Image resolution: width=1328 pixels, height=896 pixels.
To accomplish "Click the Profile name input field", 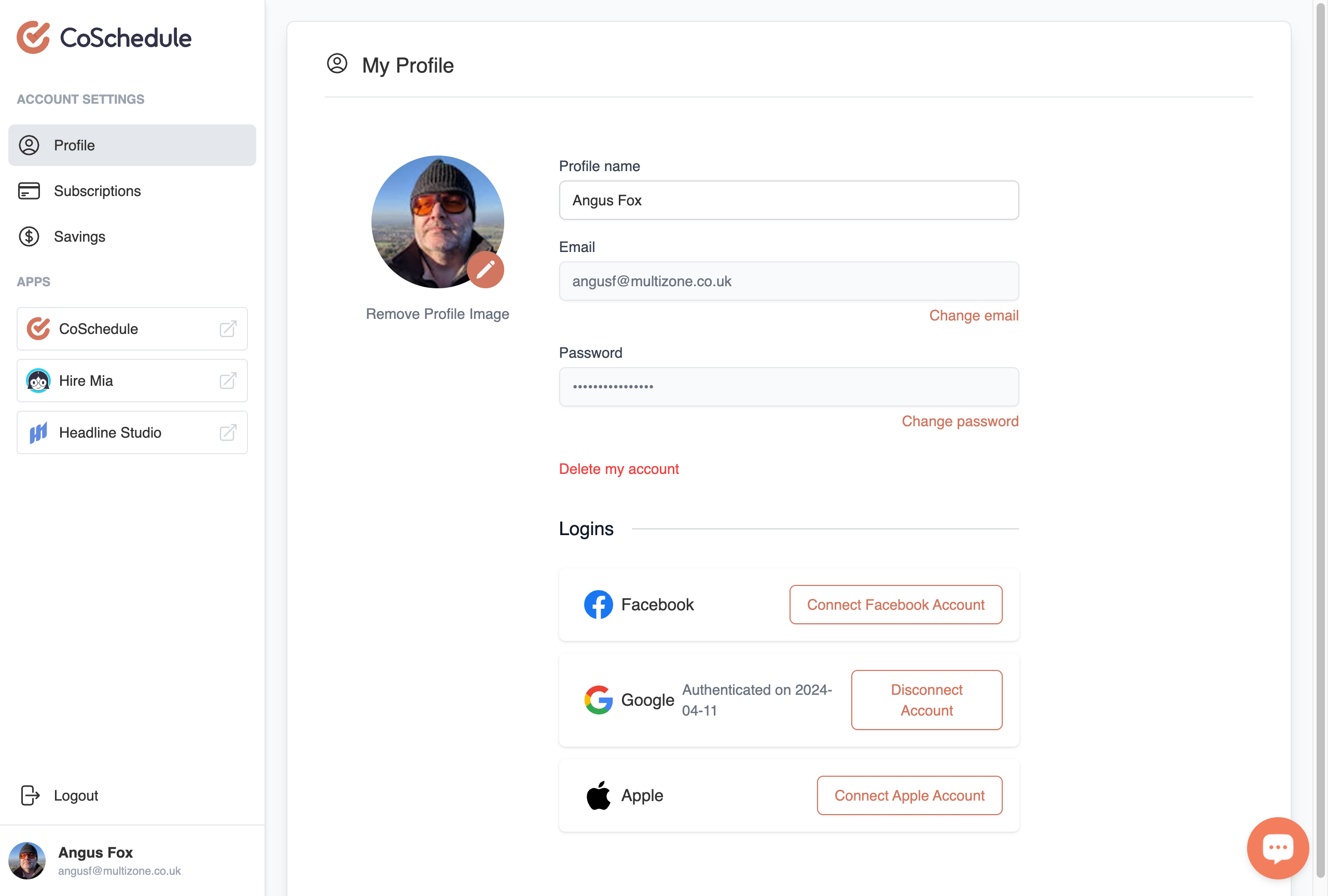I will click(789, 200).
